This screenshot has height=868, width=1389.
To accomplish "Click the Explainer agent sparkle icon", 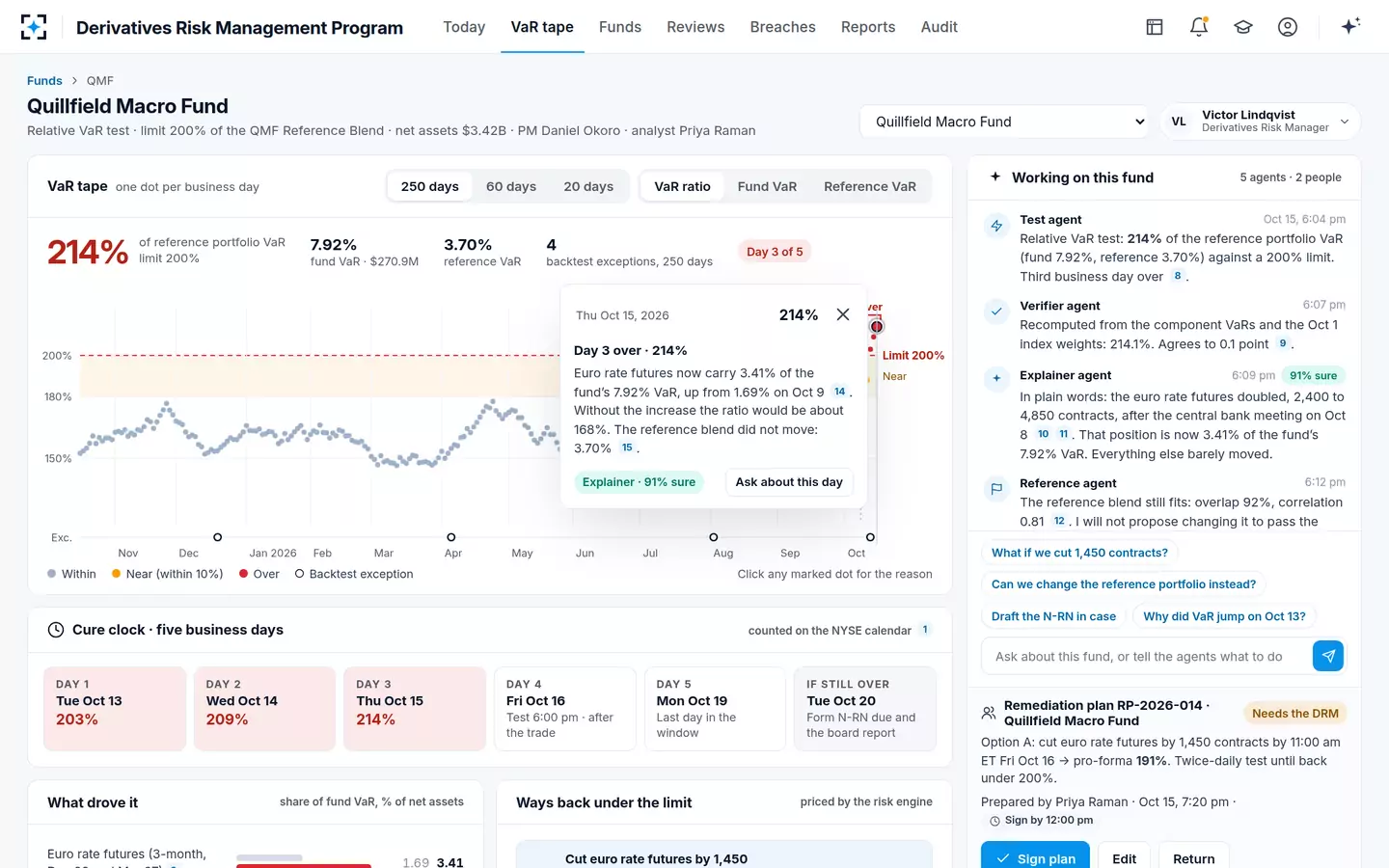I will pos(996,378).
